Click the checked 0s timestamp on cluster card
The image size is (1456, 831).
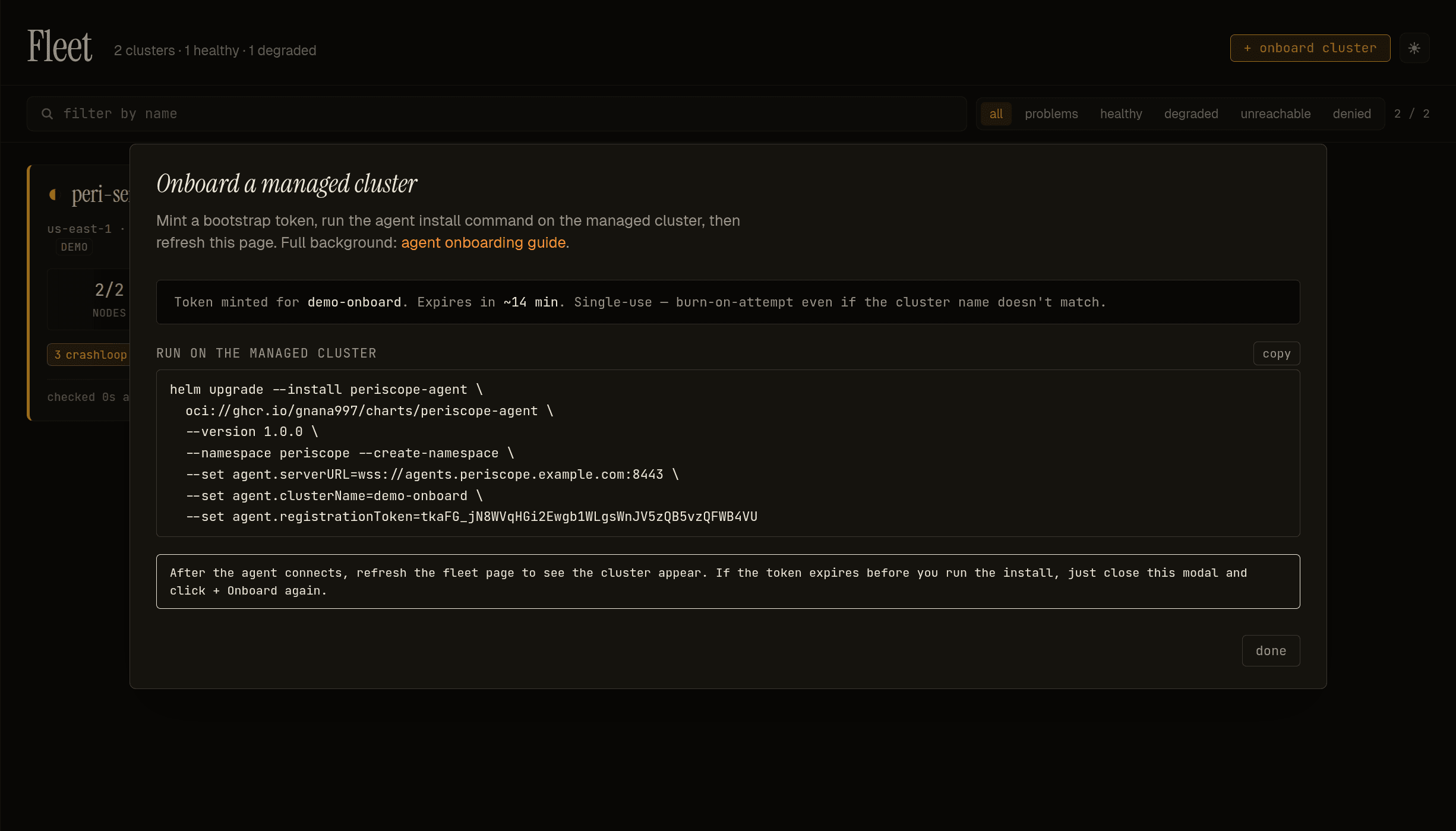tap(88, 397)
